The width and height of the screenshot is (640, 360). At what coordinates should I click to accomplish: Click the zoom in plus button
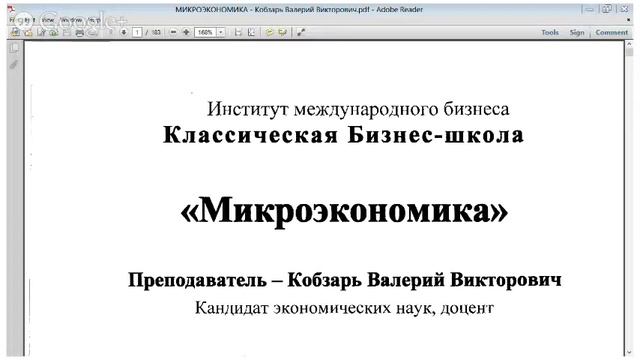[186, 32]
